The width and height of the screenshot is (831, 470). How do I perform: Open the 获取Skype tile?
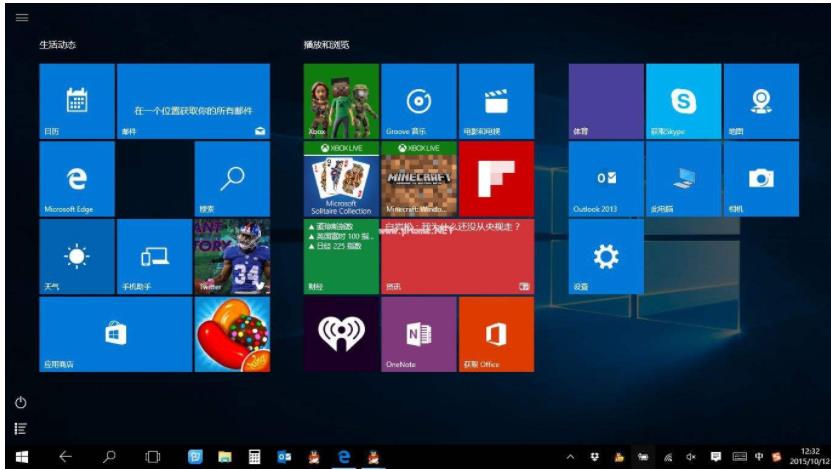pos(684,101)
